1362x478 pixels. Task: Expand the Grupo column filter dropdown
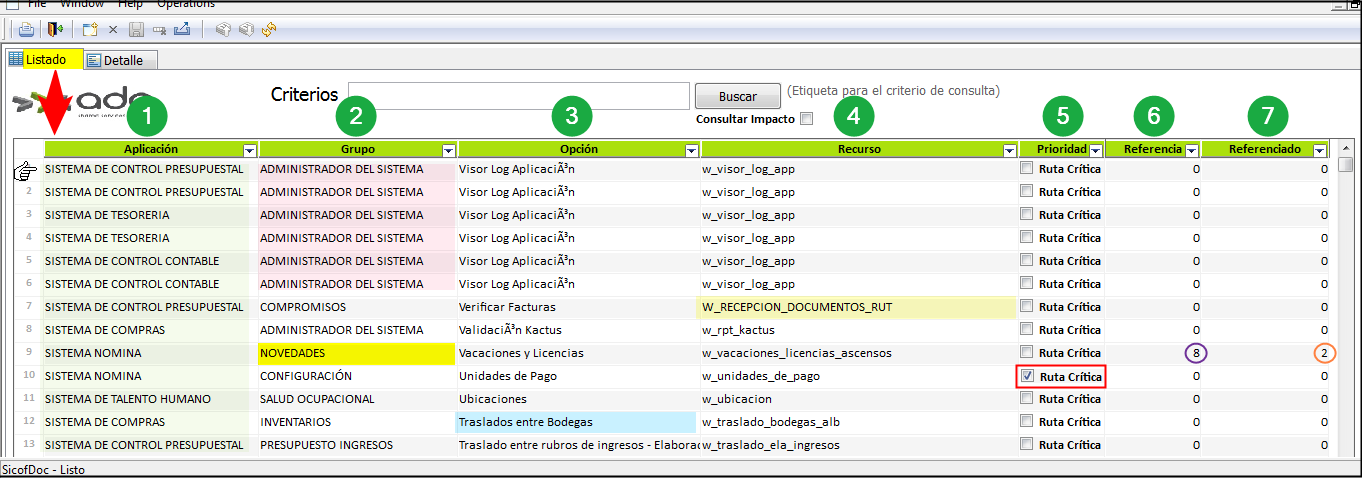(448, 150)
